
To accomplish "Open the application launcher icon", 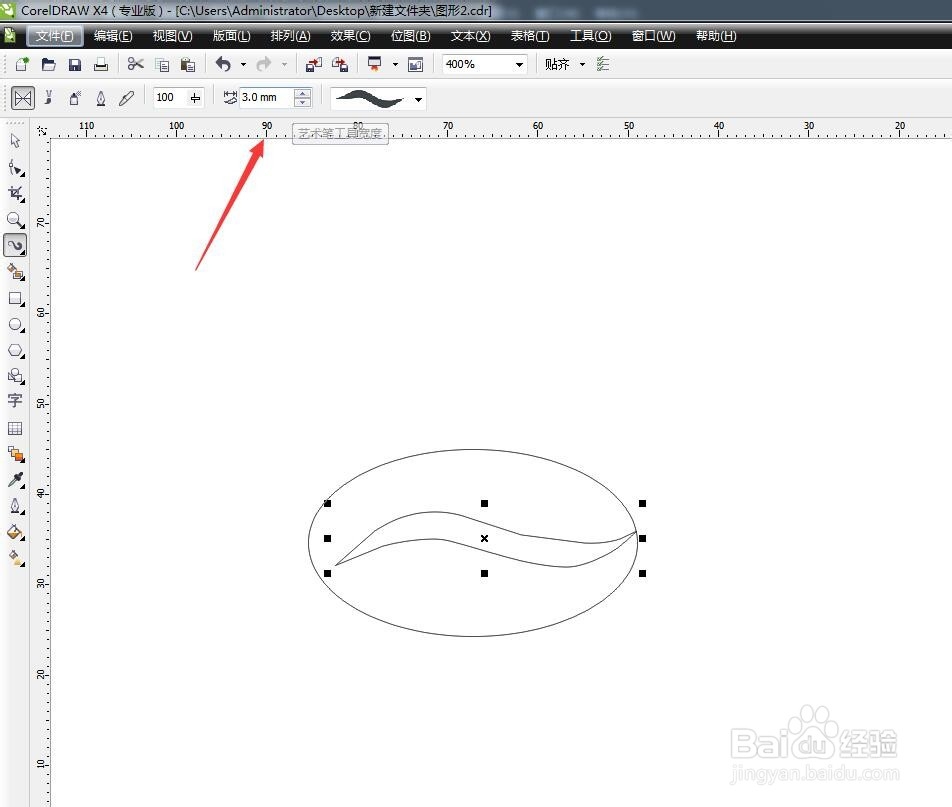I will (375, 64).
